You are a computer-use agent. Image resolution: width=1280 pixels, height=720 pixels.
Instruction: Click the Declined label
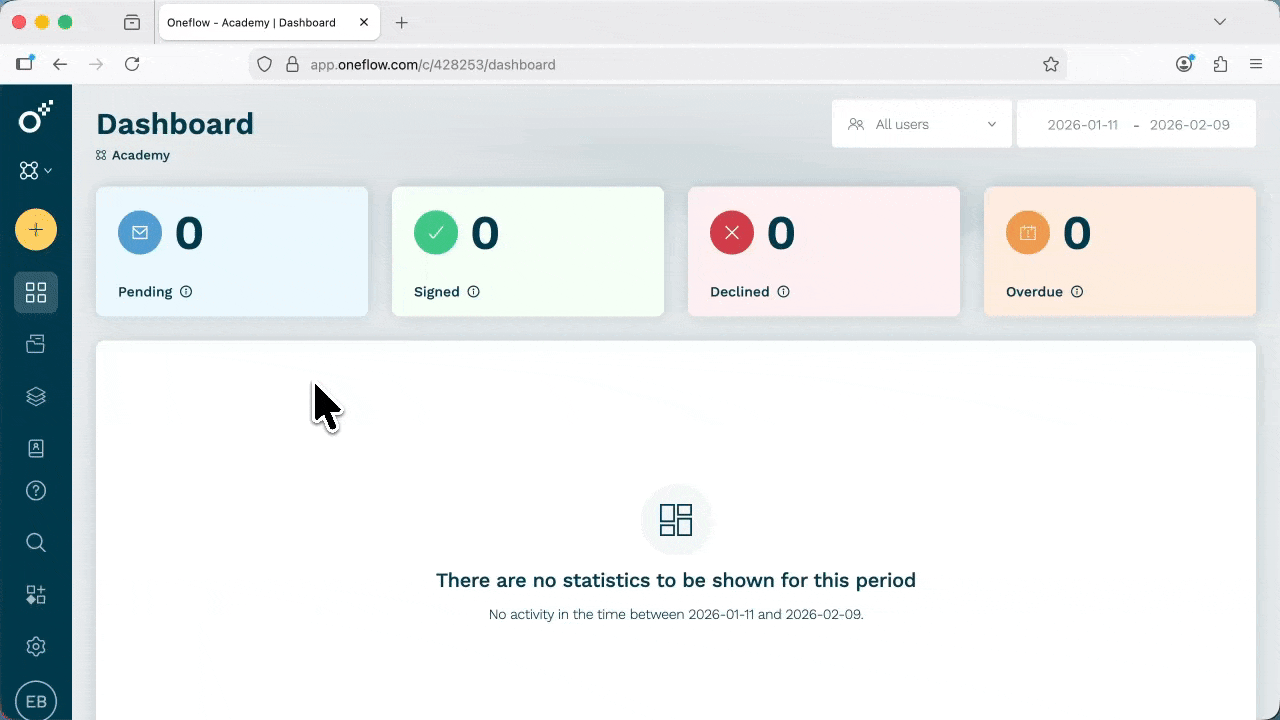coord(740,292)
